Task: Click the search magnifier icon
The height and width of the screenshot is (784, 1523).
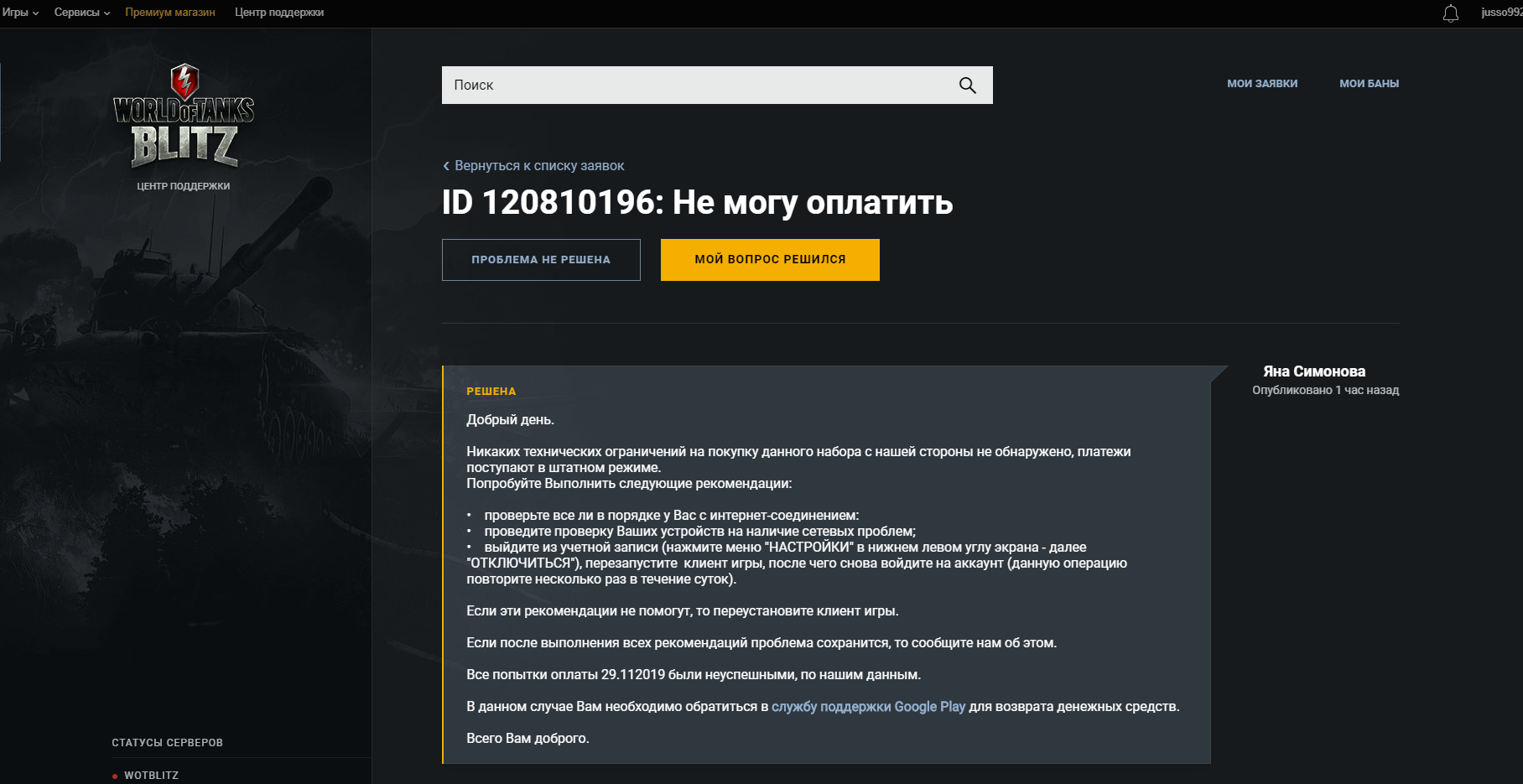Action: (x=967, y=85)
